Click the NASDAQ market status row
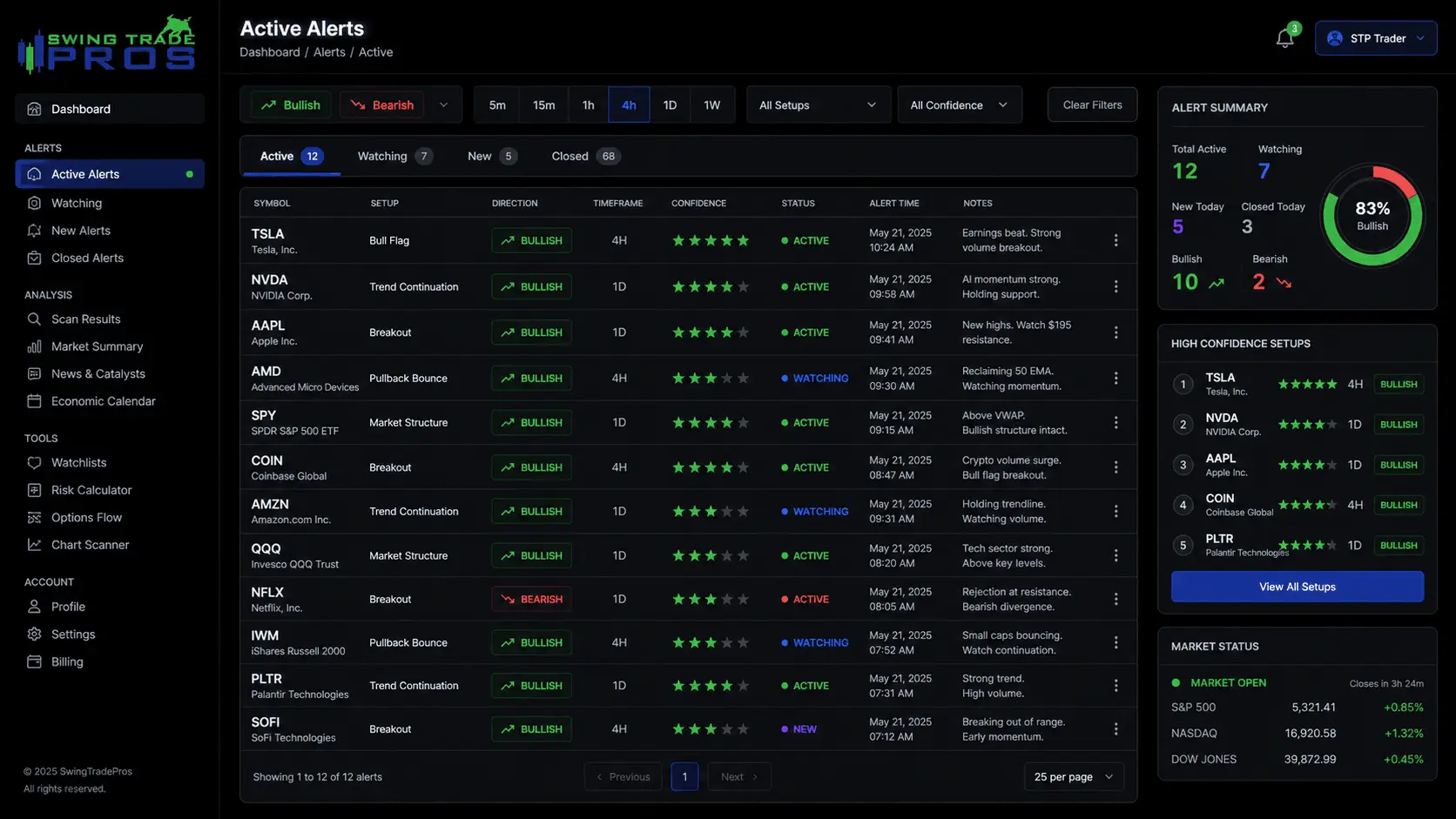 (x=1297, y=734)
